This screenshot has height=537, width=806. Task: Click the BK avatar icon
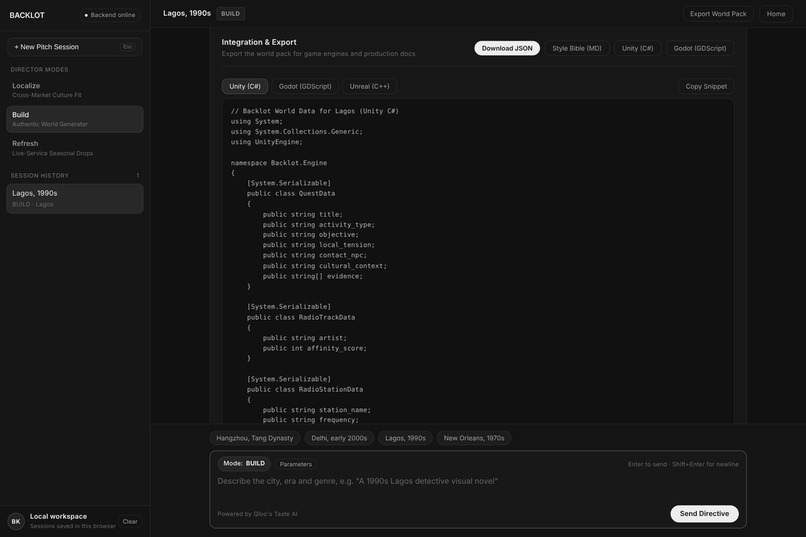click(x=16, y=521)
